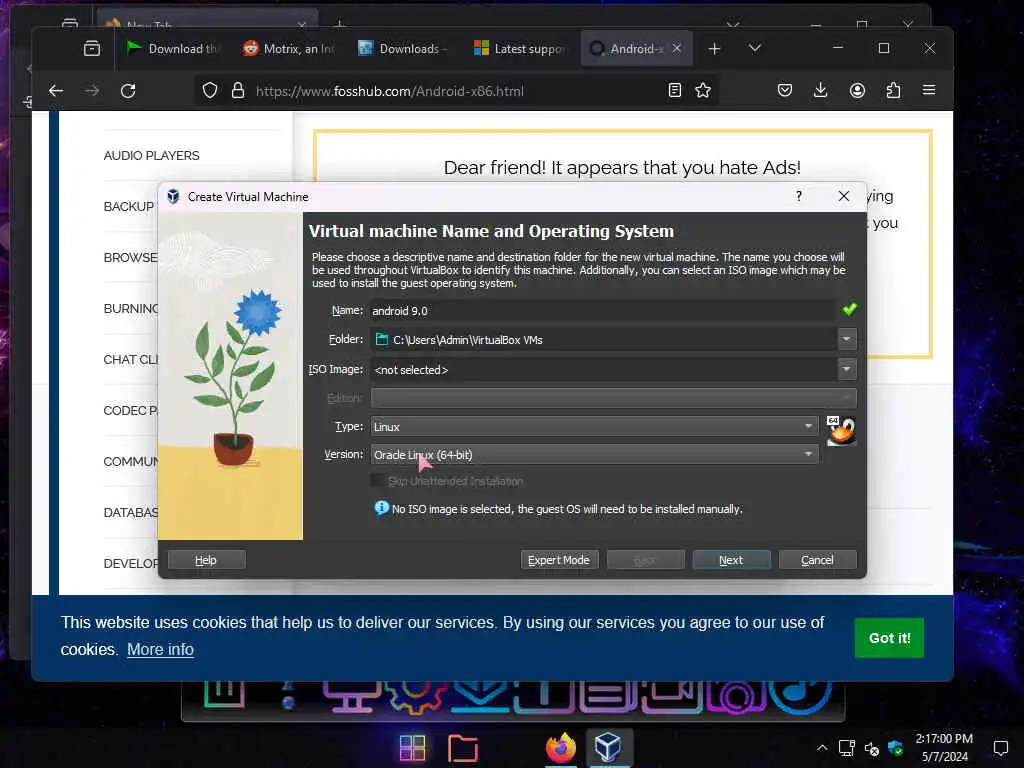Open Firefox account icon
Screen dimensions: 1024x768
click(x=857, y=90)
